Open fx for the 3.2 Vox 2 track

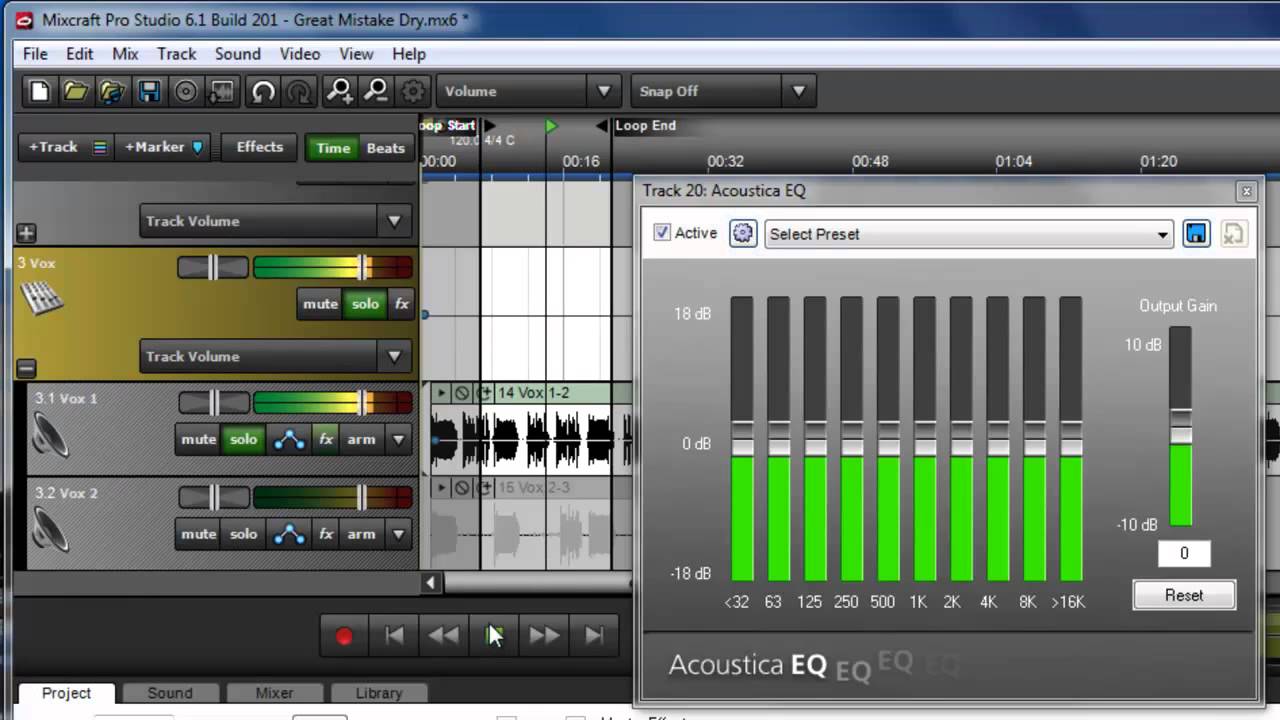[326, 534]
